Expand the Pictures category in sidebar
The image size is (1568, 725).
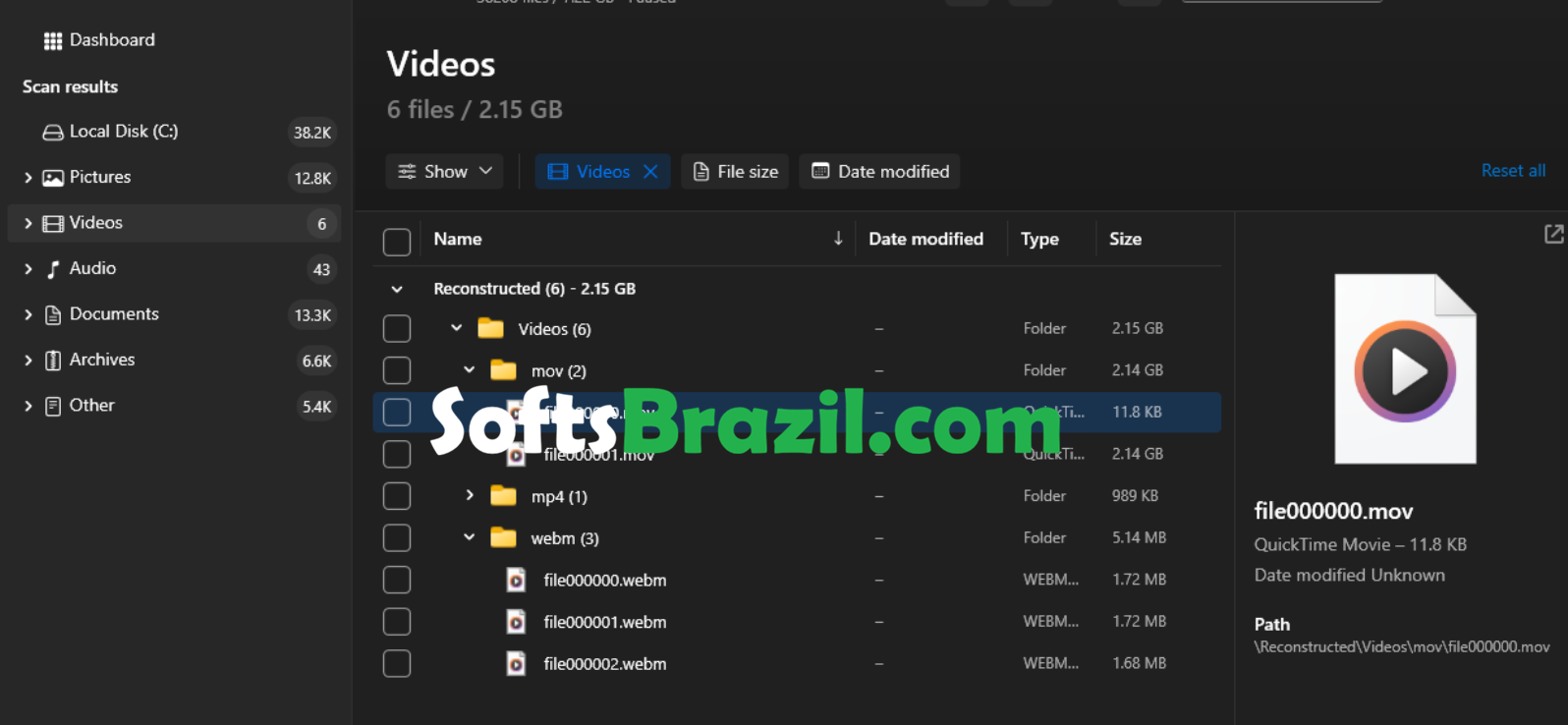click(x=28, y=178)
